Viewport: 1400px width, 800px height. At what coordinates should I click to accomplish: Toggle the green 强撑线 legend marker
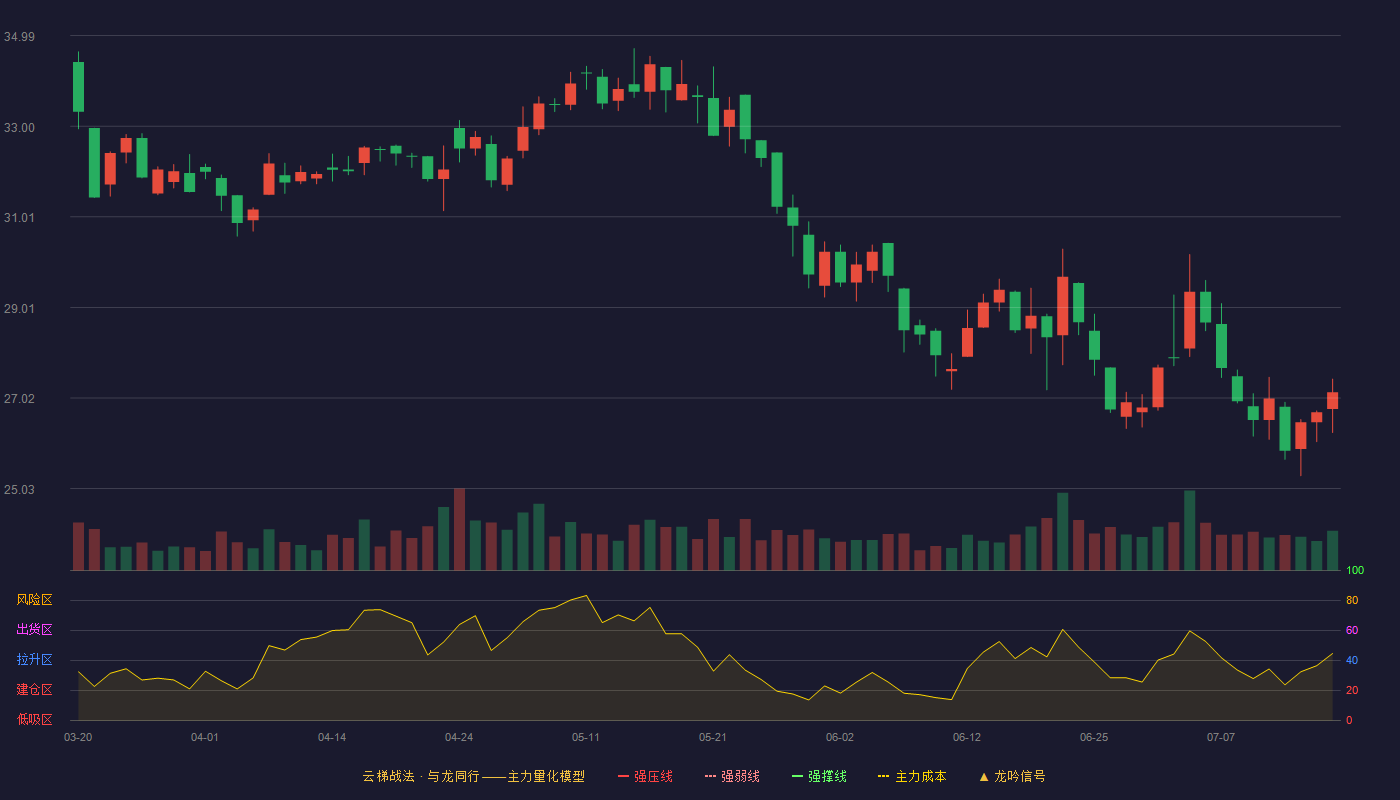pyautogui.click(x=797, y=776)
